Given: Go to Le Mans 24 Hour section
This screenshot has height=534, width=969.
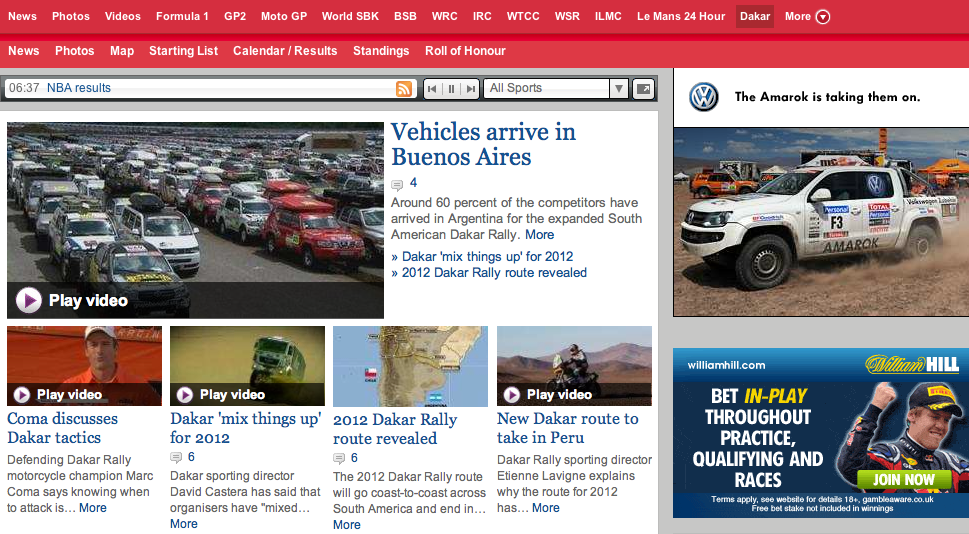Looking at the screenshot, I should point(681,16).
